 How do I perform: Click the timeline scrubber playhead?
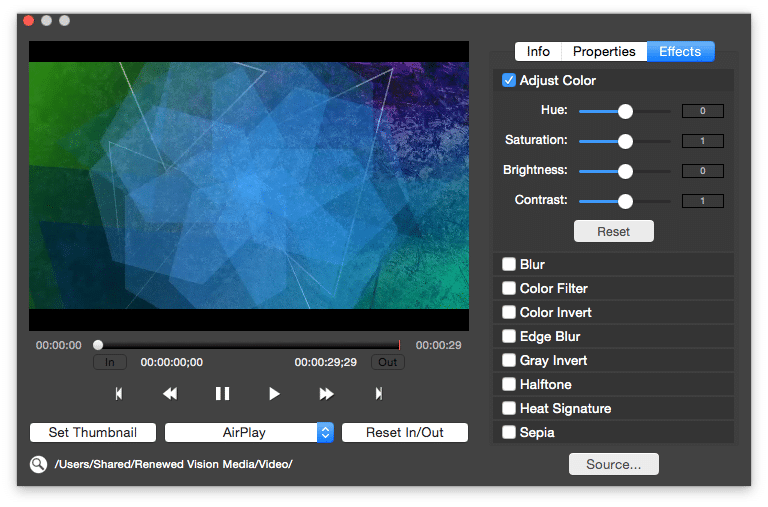[98, 345]
